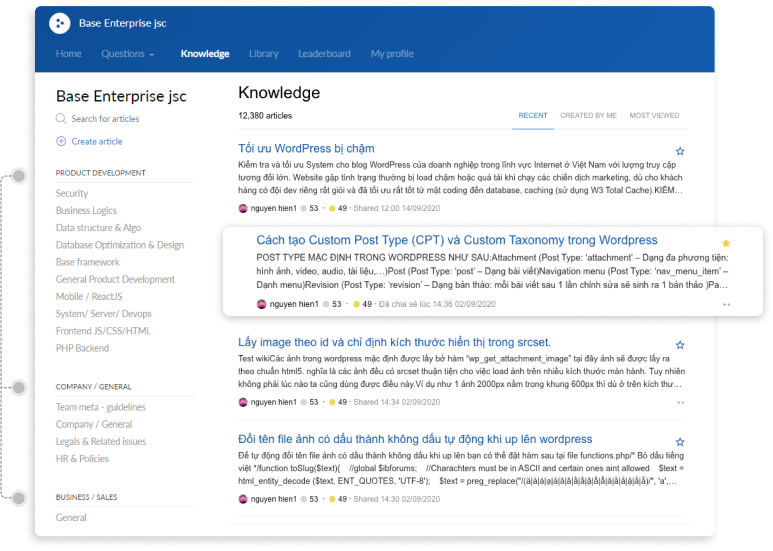The image size is (773, 551).
Task: Open article 'Lấy image theo id và chỉ định...'
Action: coord(394,343)
